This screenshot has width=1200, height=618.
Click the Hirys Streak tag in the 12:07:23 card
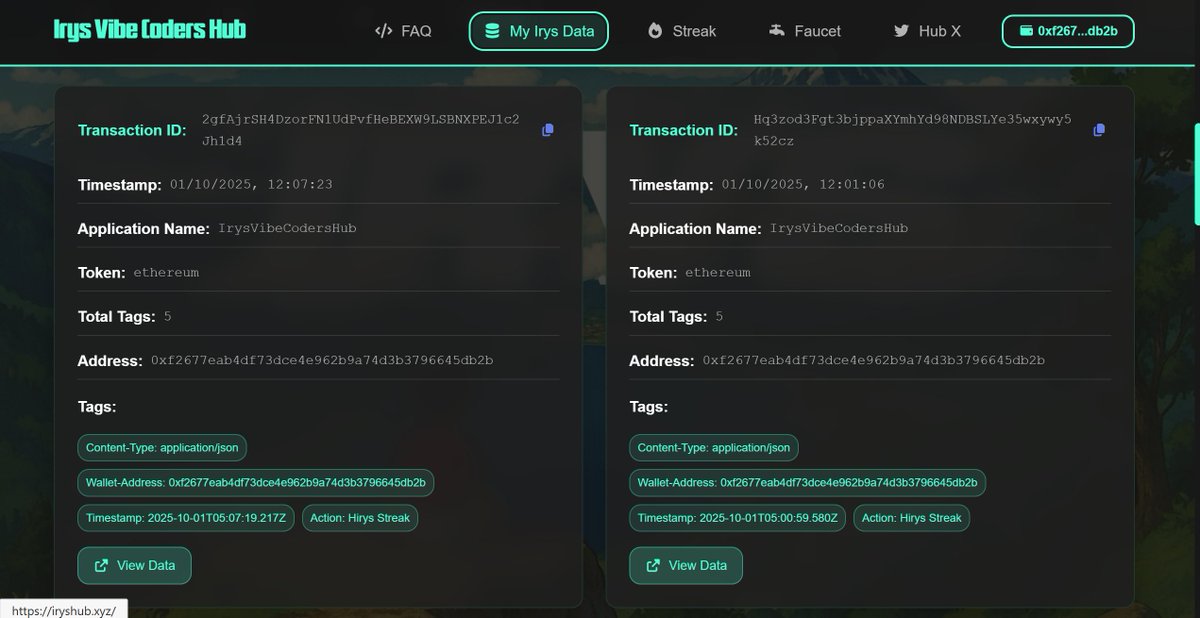(360, 518)
